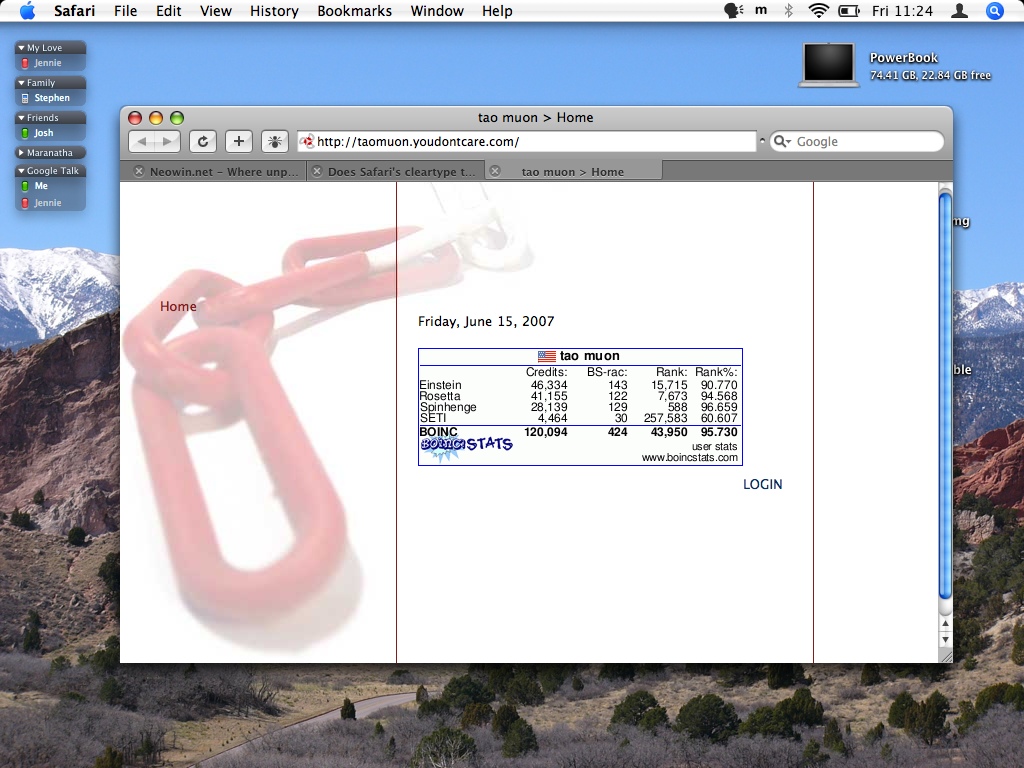Collapse the My Love group
The image size is (1024, 768).
(22, 48)
